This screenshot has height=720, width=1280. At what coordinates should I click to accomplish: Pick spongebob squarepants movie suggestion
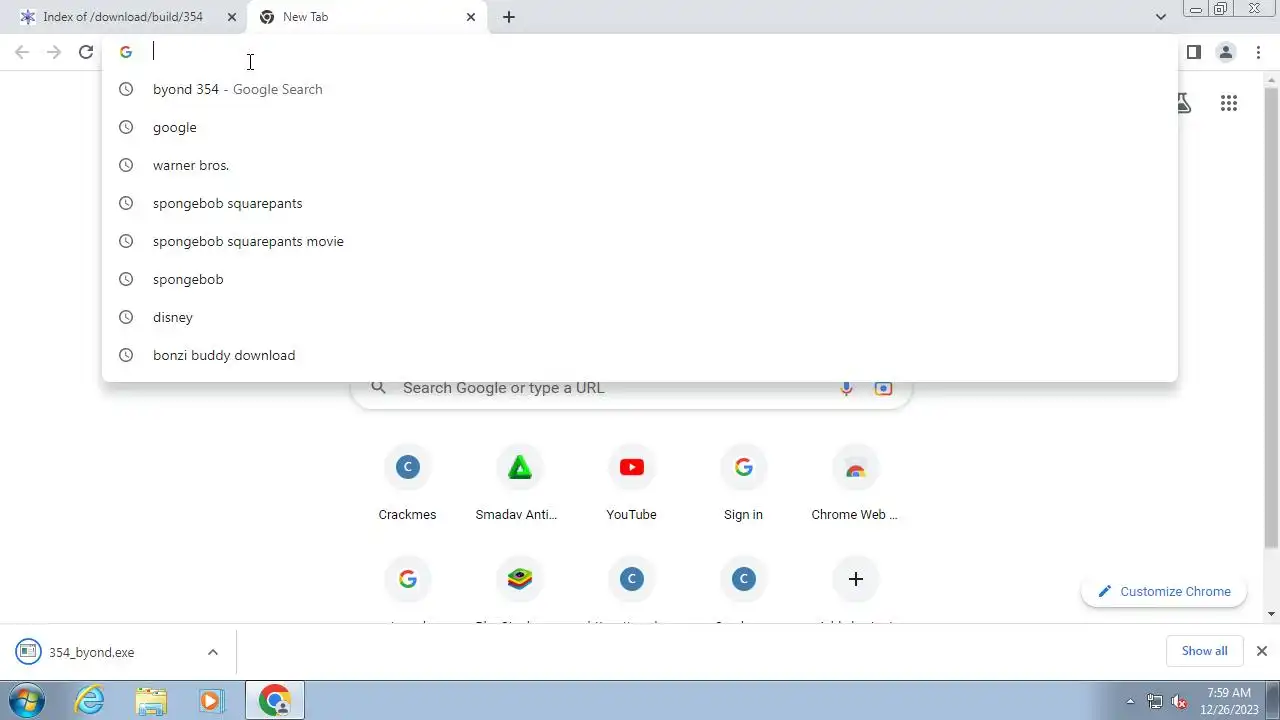(x=640, y=241)
